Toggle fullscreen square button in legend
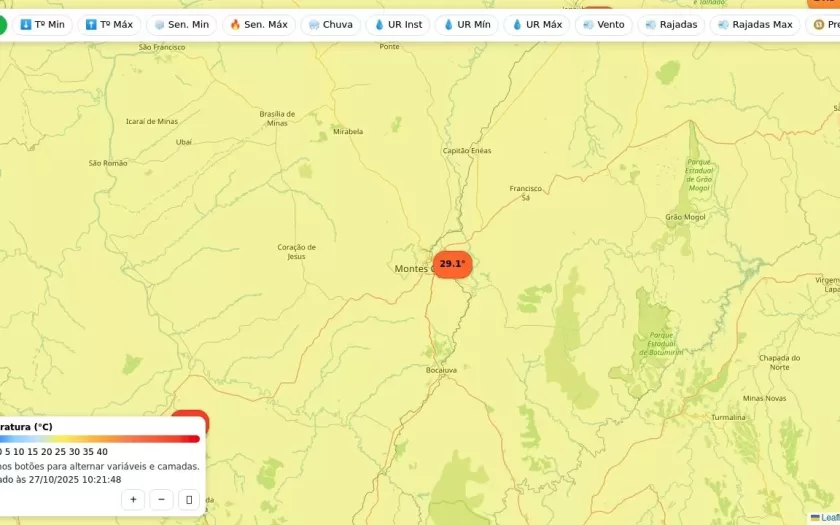This screenshot has width=840, height=525. point(189,500)
